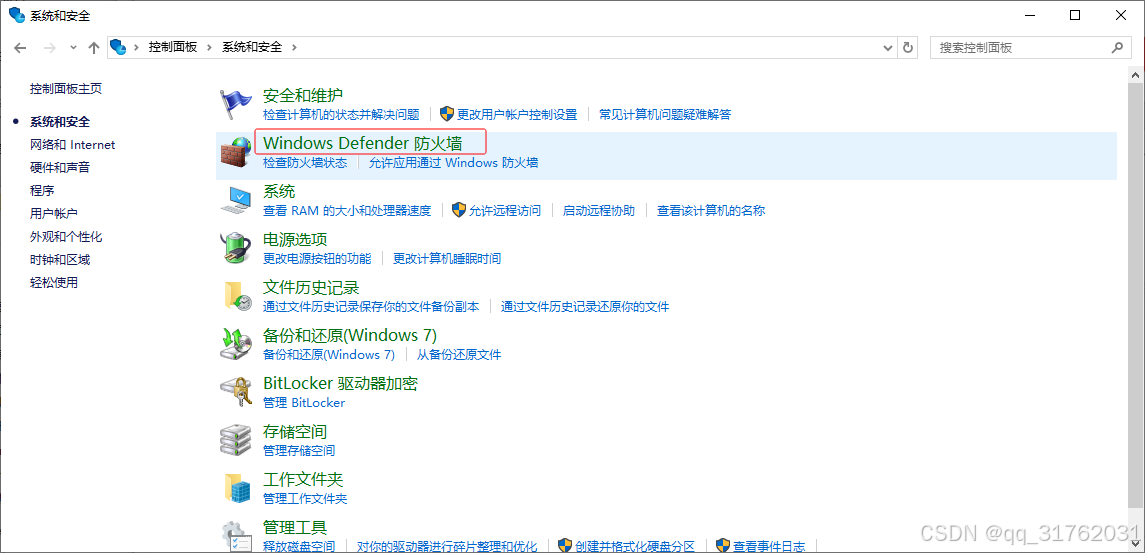
Task: Click 更改计算机睡眠时间 link
Action: pyautogui.click(x=447, y=259)
